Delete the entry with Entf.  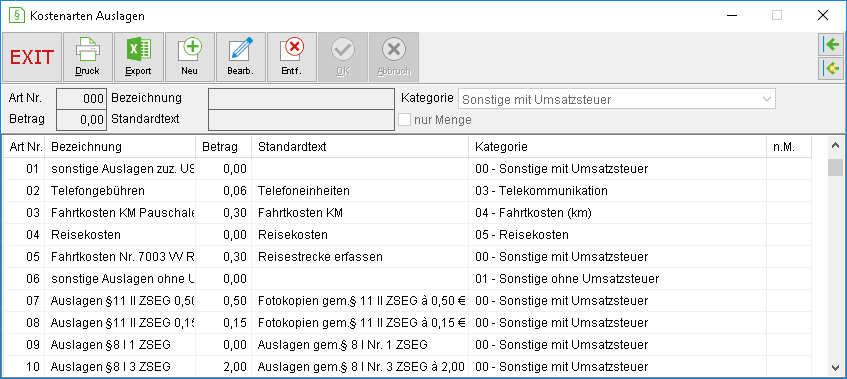(292, 57)
